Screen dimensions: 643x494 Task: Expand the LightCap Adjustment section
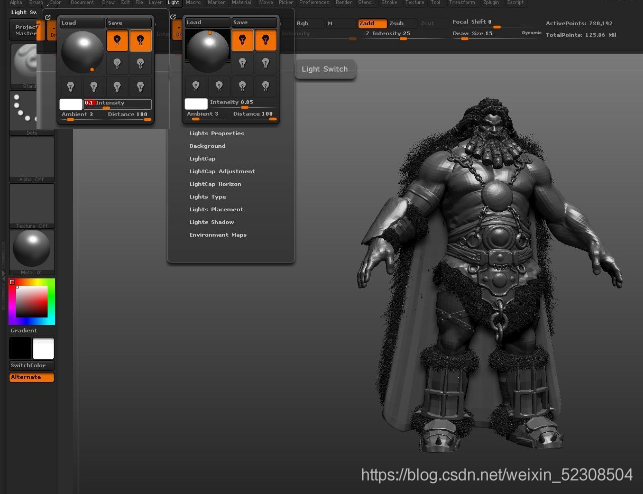pyautogui.click(x=222, y=171)
